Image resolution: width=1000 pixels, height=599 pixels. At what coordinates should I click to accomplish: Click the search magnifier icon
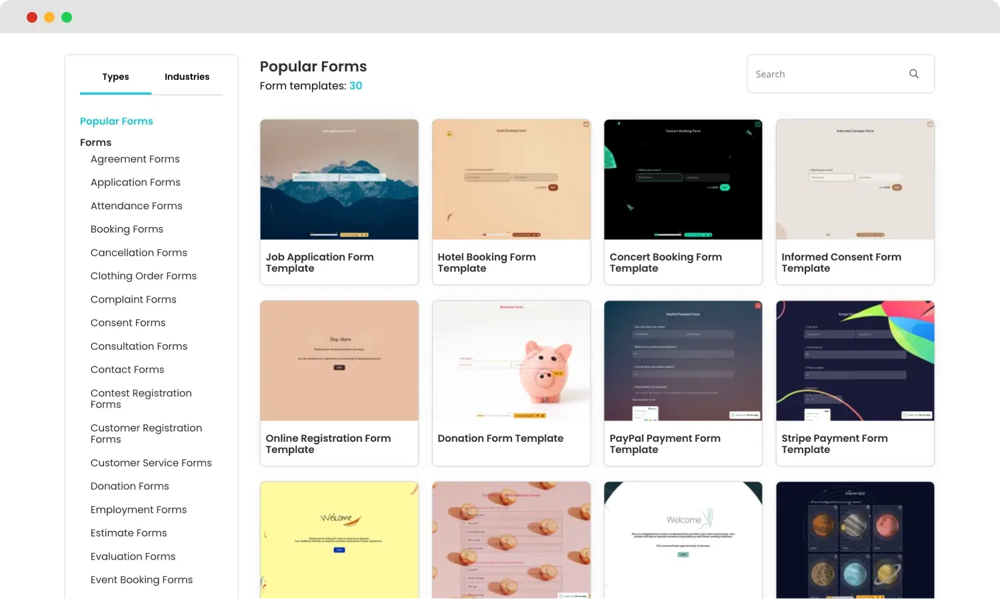[x=913, y=74]
